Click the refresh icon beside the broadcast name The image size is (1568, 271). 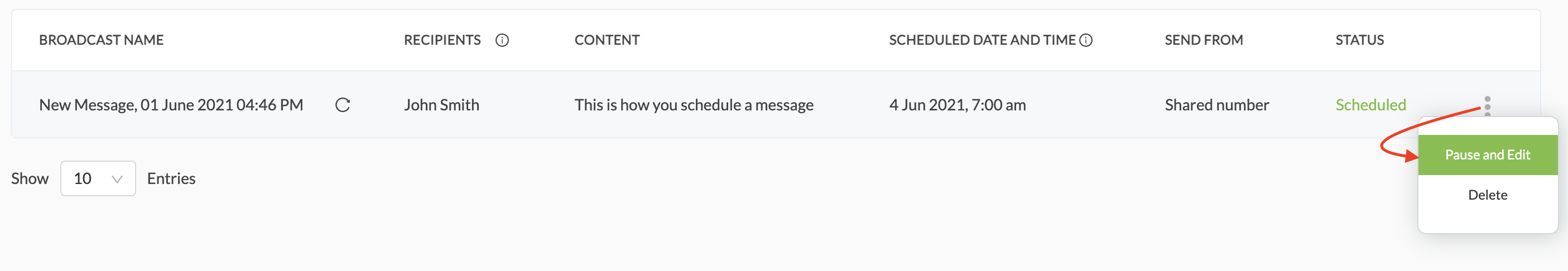(x=343, y=105)
